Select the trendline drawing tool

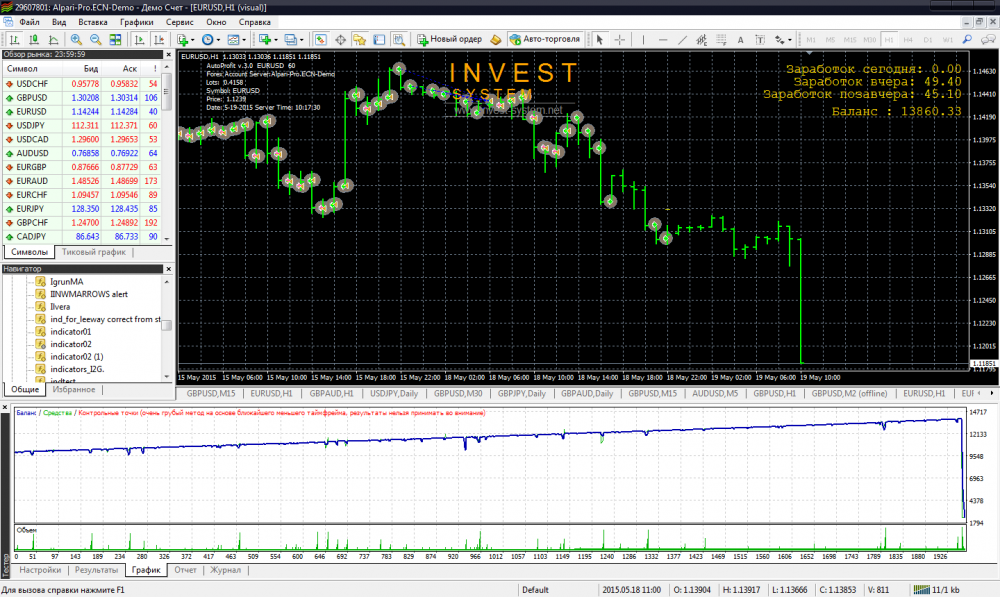[682, 40]
